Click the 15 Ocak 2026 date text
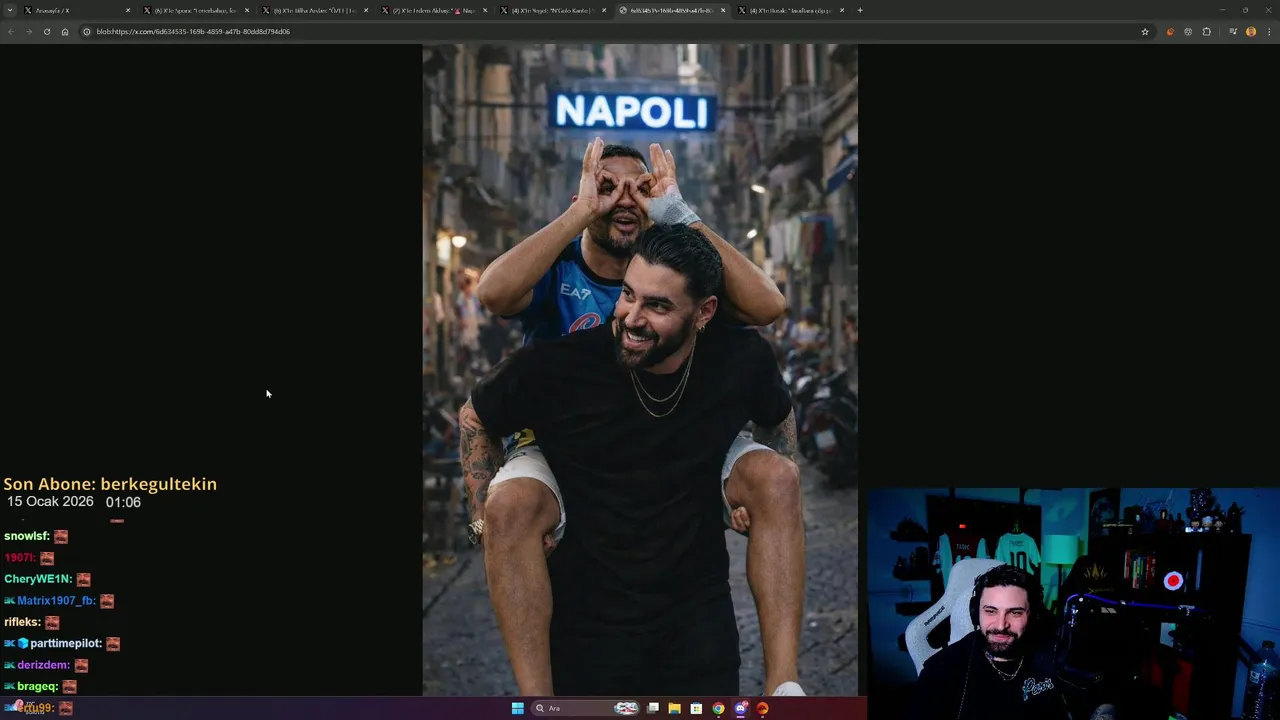The width and height of the screenshot is (1280, 720). (50, 502)
